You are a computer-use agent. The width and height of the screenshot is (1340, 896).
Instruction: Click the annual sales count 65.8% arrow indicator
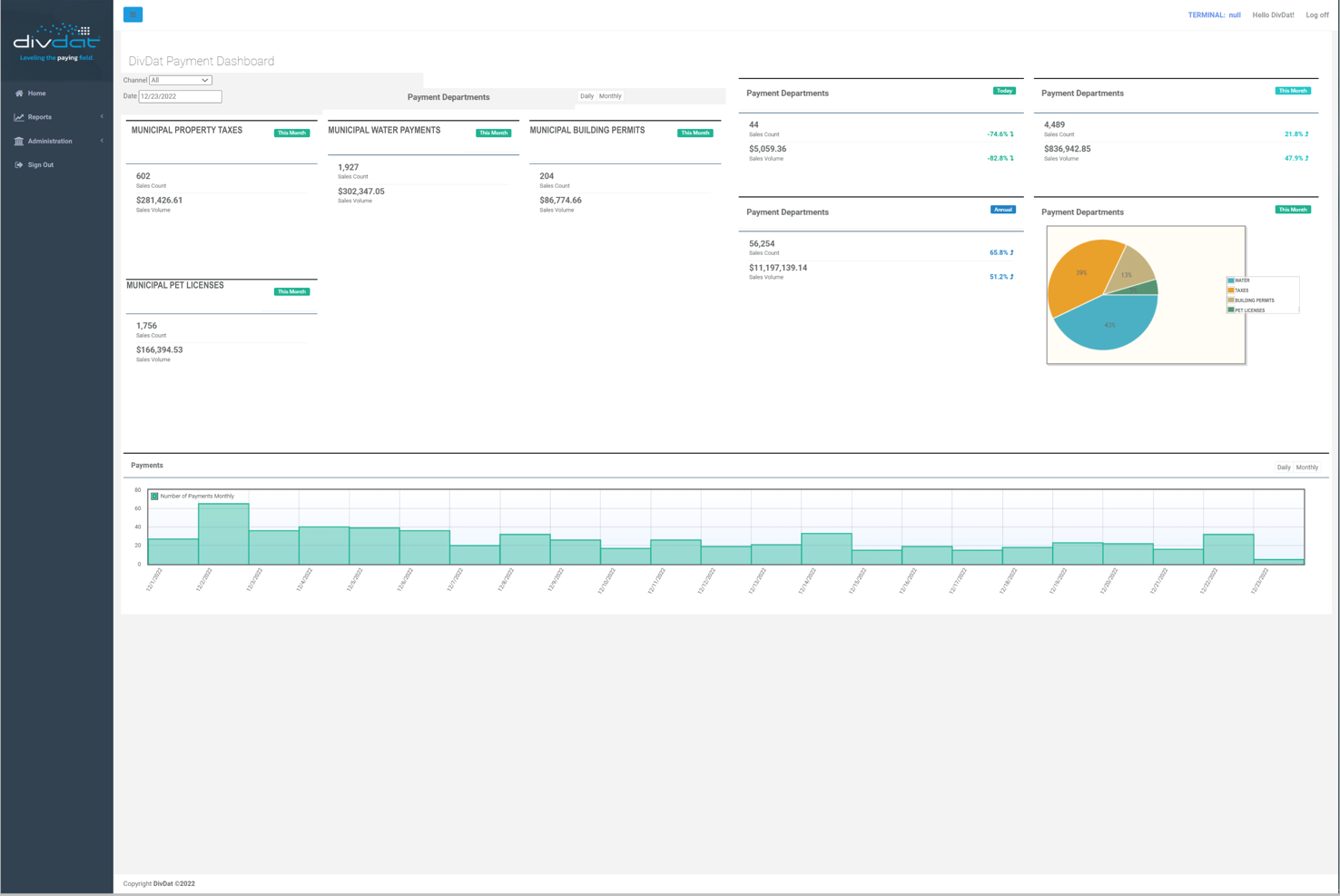1011,252
